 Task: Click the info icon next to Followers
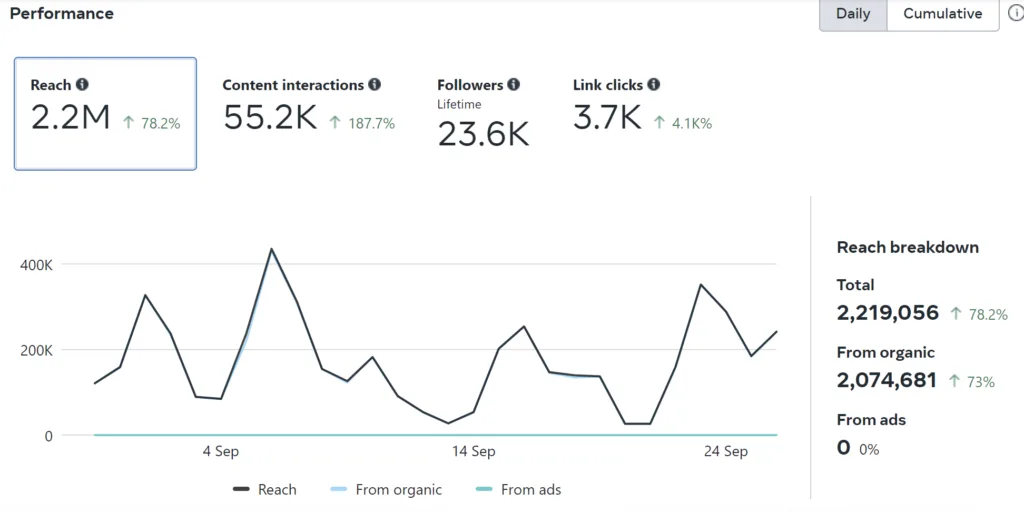coord(513,85)
